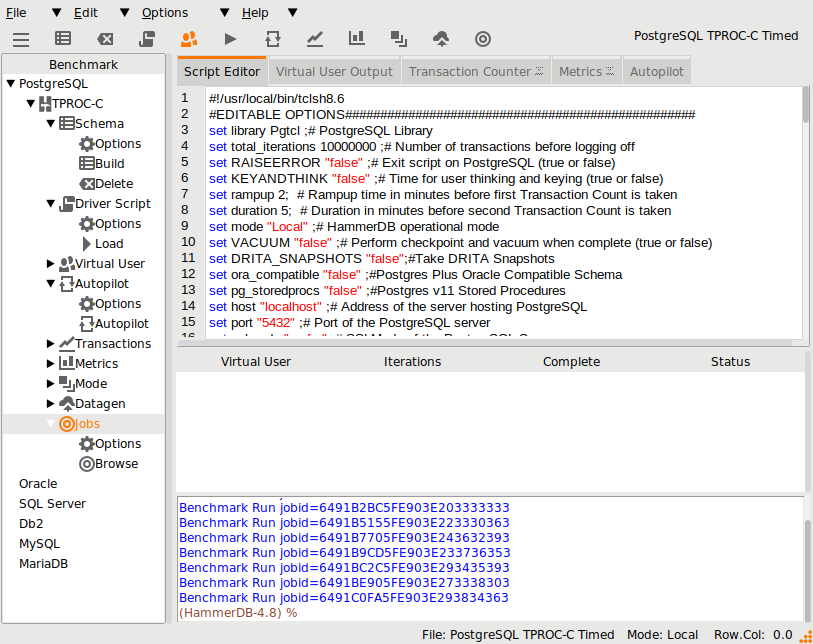Select SQL Server in benchmark tree
This screenshot has height=644, width=813.
click(x=52, y=504)
